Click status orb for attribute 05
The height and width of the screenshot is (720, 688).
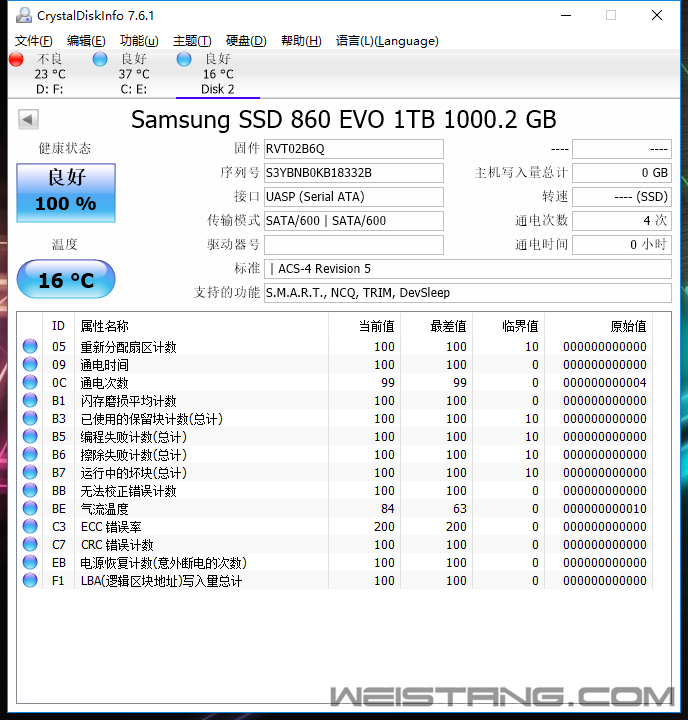tap(30, 346)
